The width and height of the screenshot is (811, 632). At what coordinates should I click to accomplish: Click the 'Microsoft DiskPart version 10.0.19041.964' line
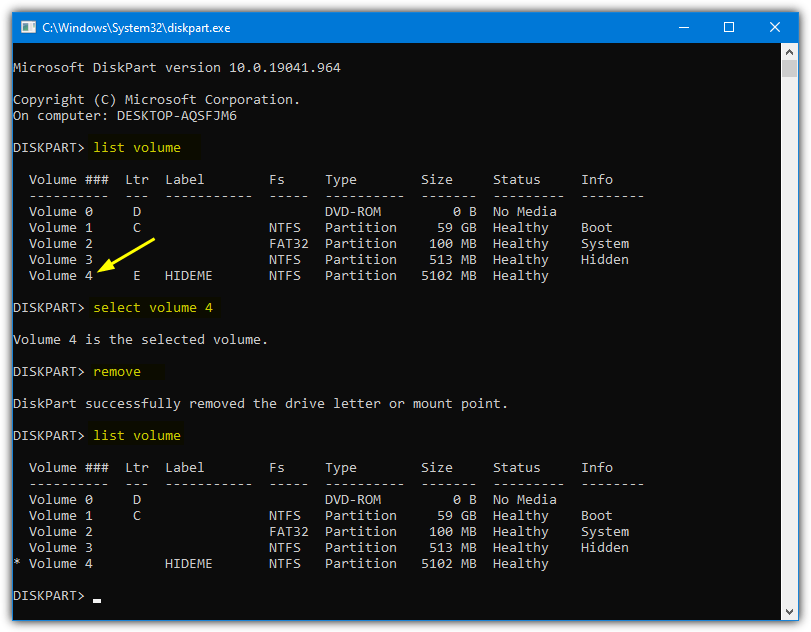click(x=177, y=68)
